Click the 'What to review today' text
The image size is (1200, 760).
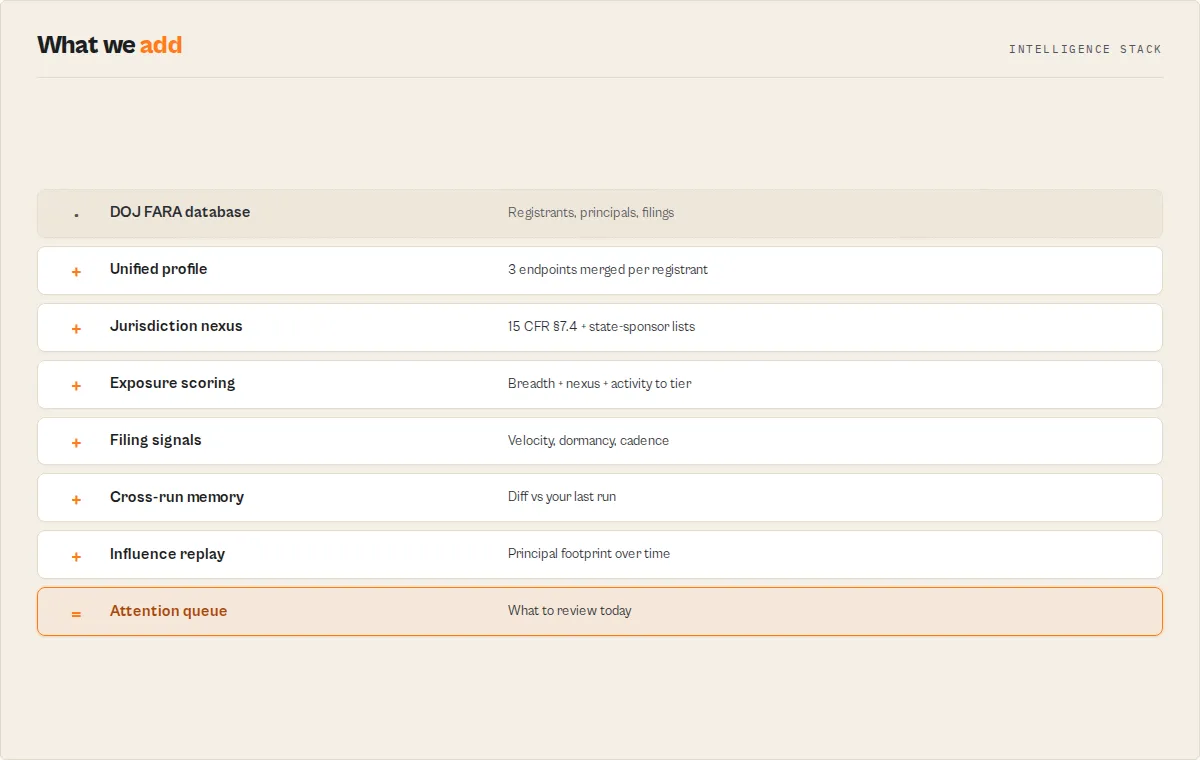(x=570, y=611)
